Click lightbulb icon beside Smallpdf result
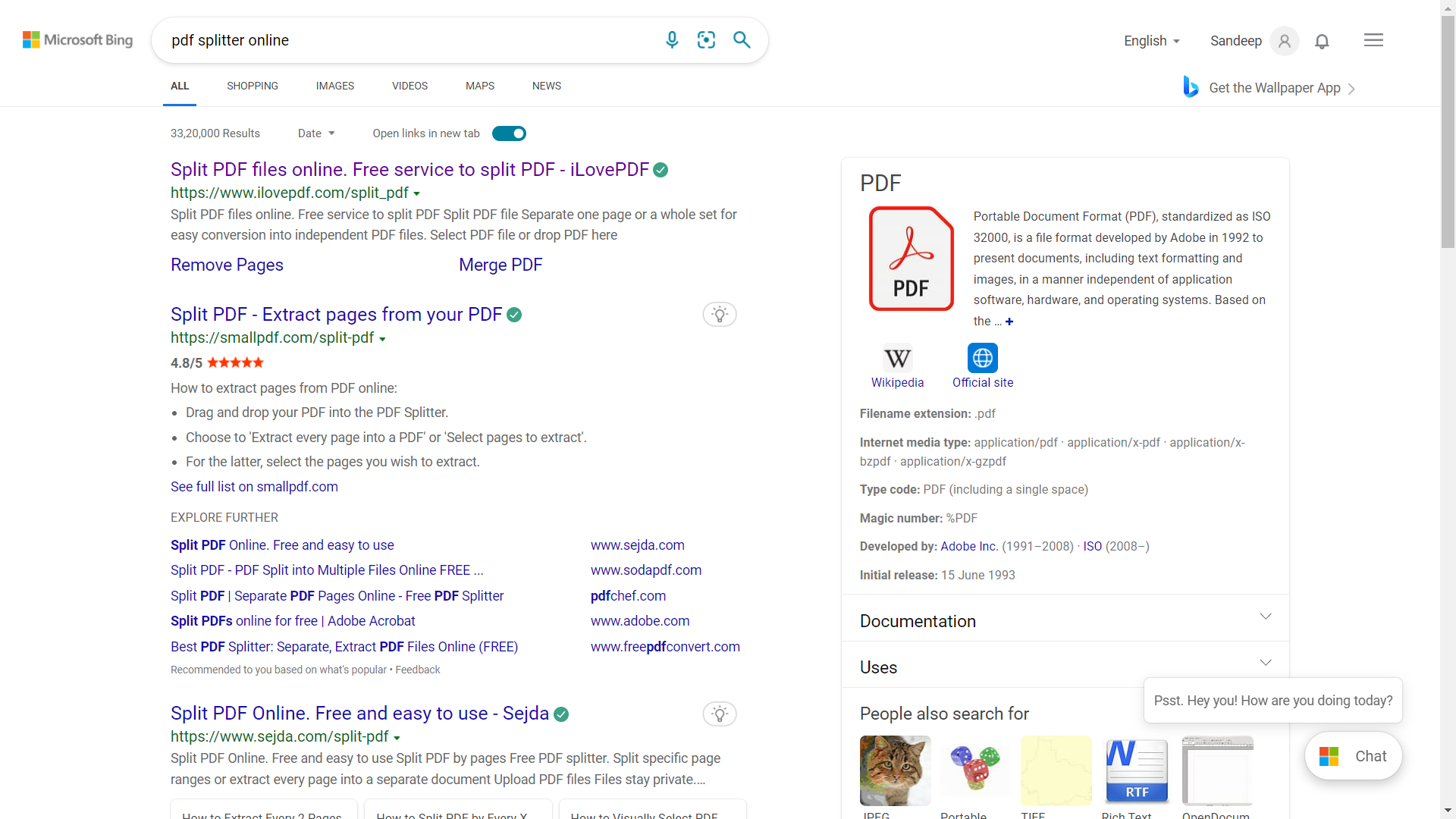Viewport: 1456px width, 819px height. 719,314
